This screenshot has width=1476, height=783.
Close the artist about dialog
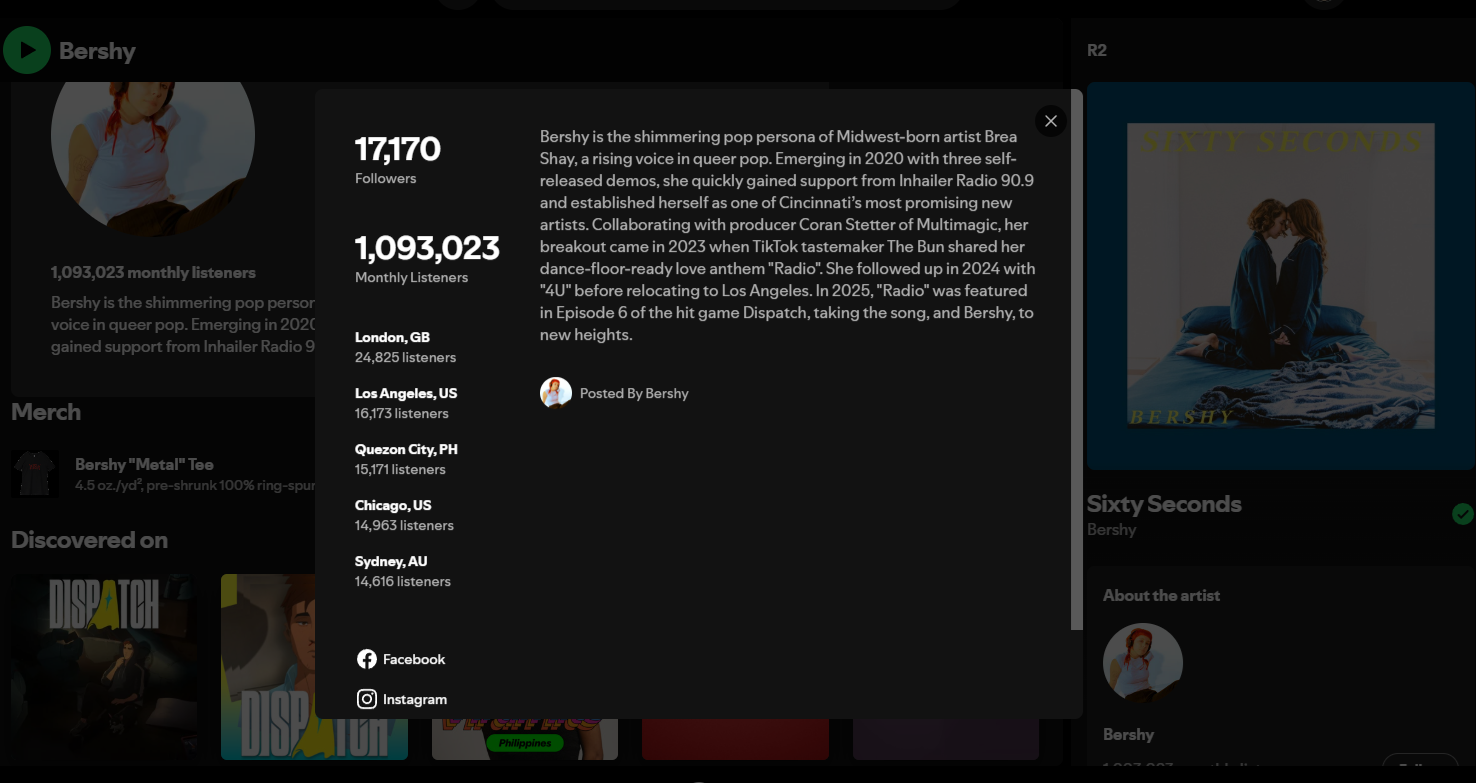point(1050,121)
